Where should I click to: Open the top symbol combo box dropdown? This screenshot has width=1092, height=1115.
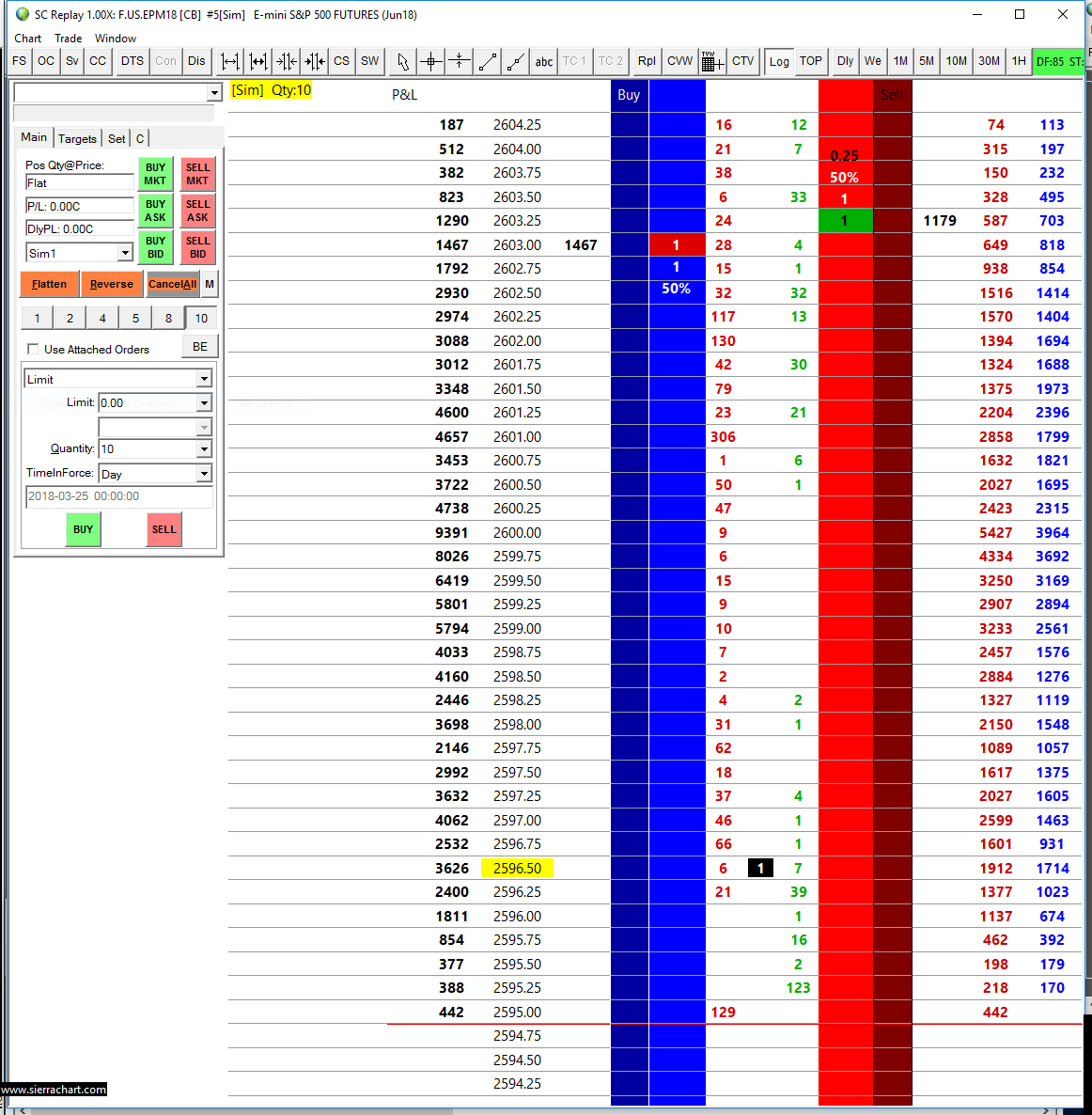click(214, 92)
